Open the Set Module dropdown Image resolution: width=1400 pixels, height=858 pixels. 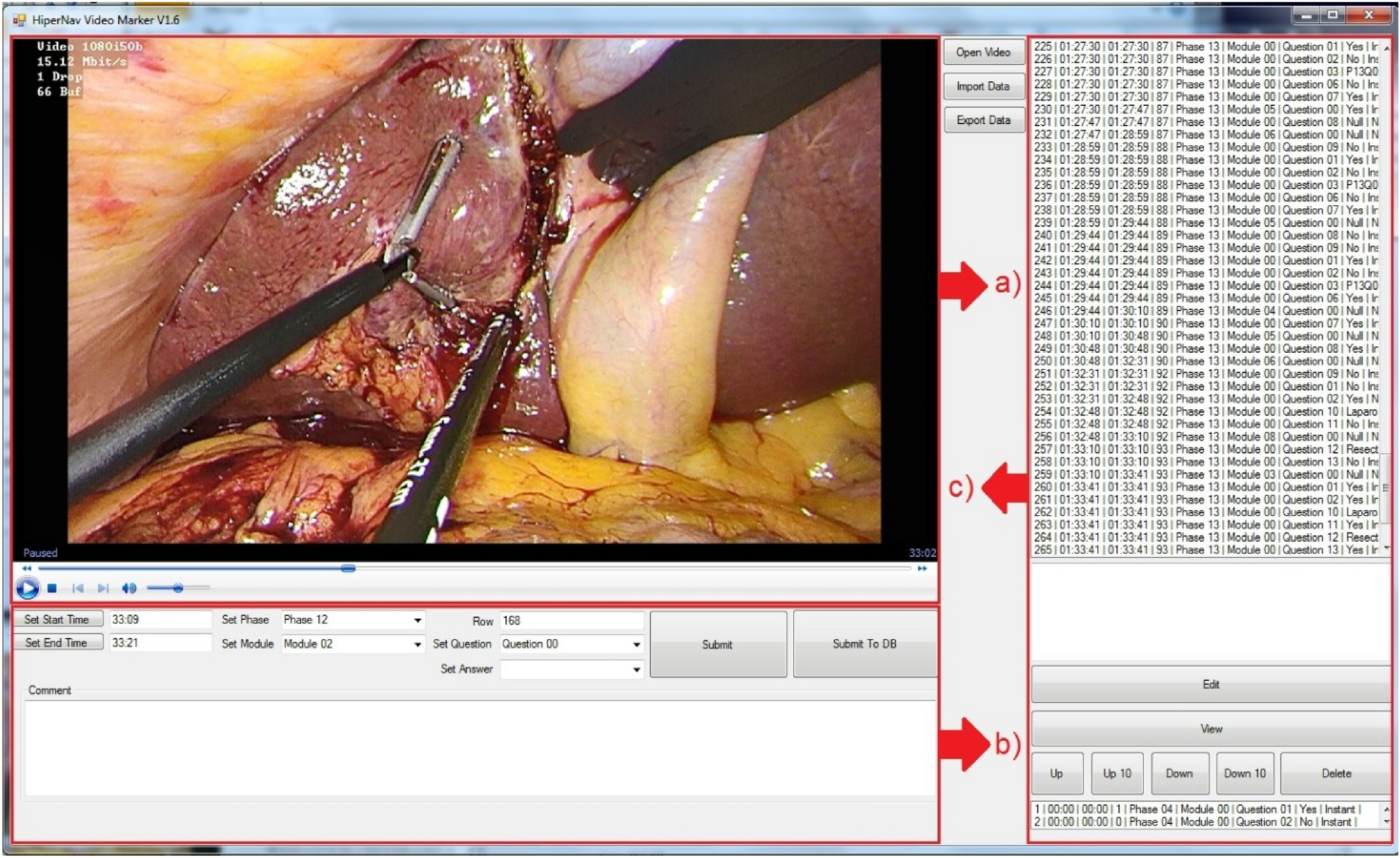coord(417,644)
